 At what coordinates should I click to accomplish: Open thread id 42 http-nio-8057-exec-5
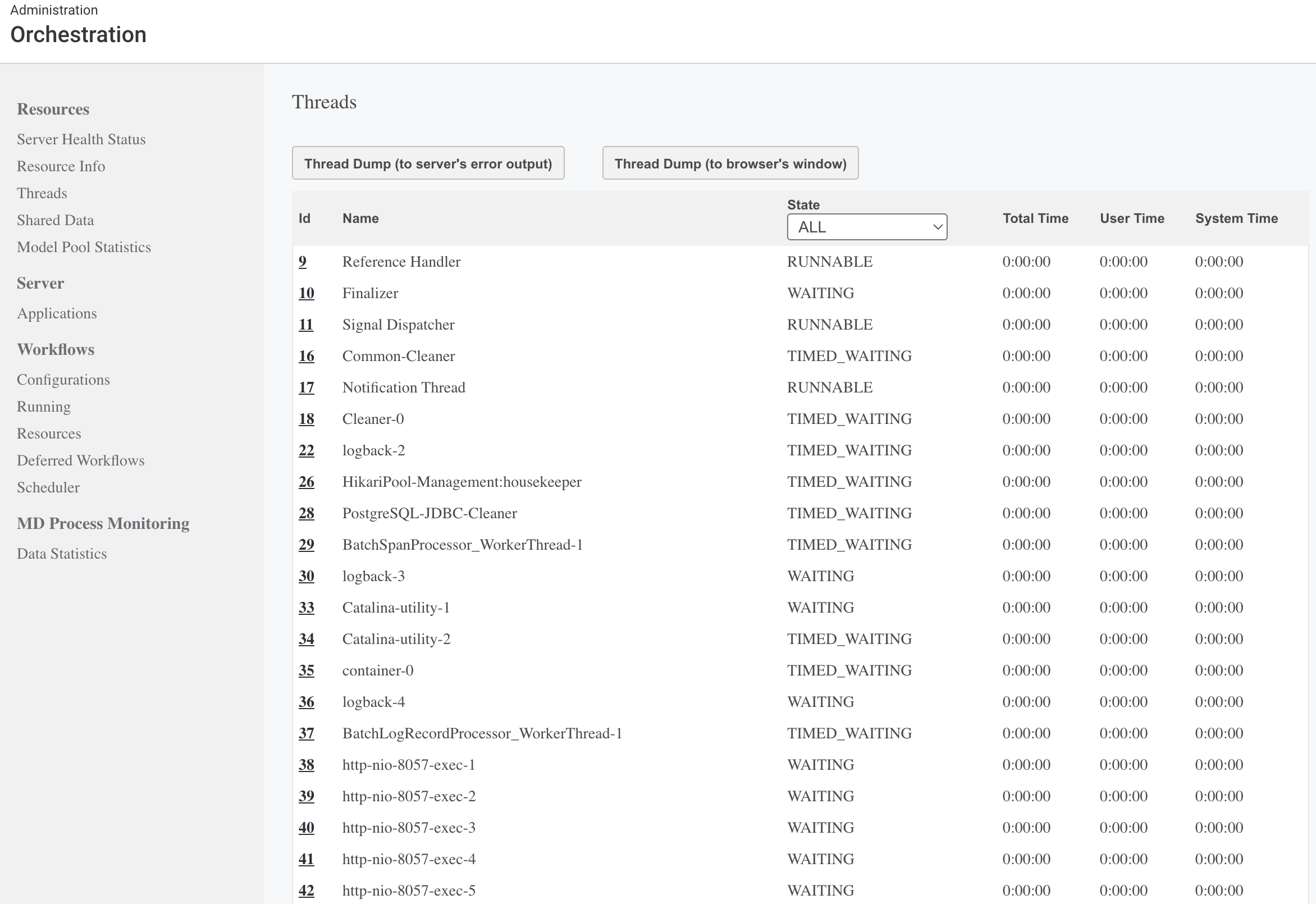pos(307,891)
